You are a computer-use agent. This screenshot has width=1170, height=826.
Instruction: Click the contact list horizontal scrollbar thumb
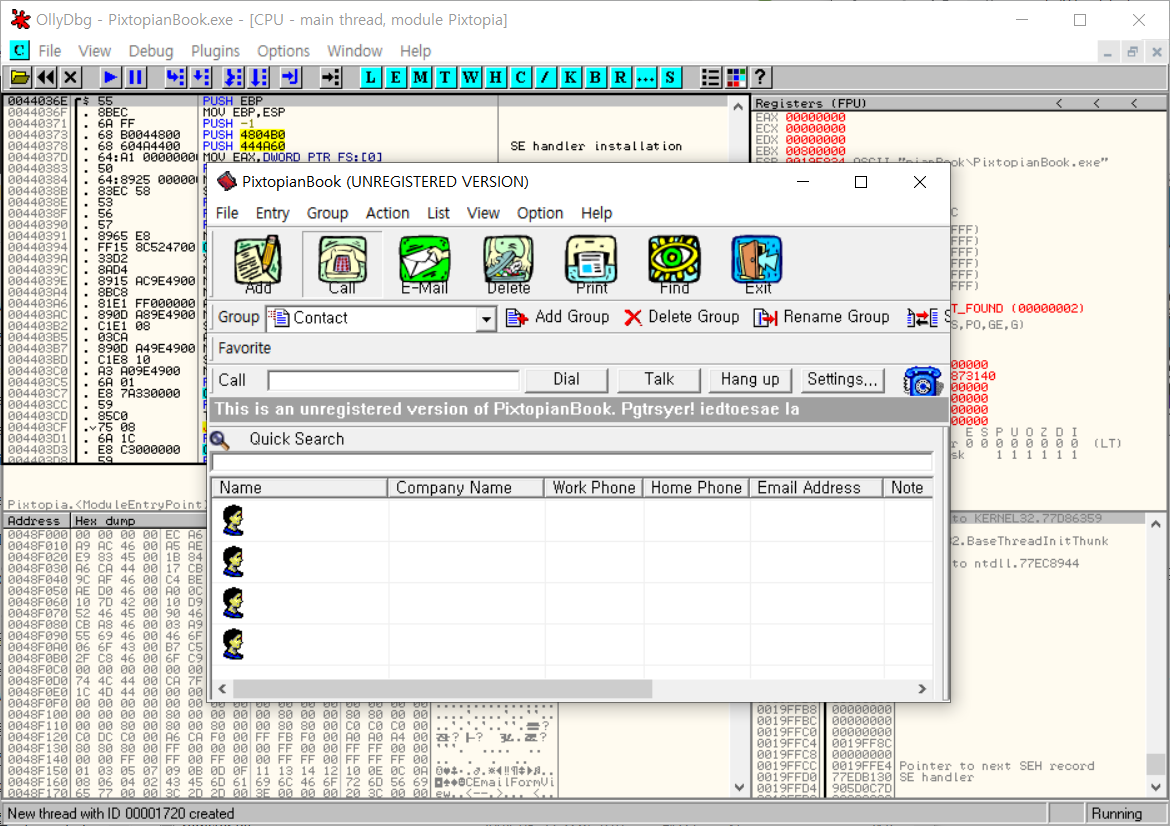coord(442,689)
